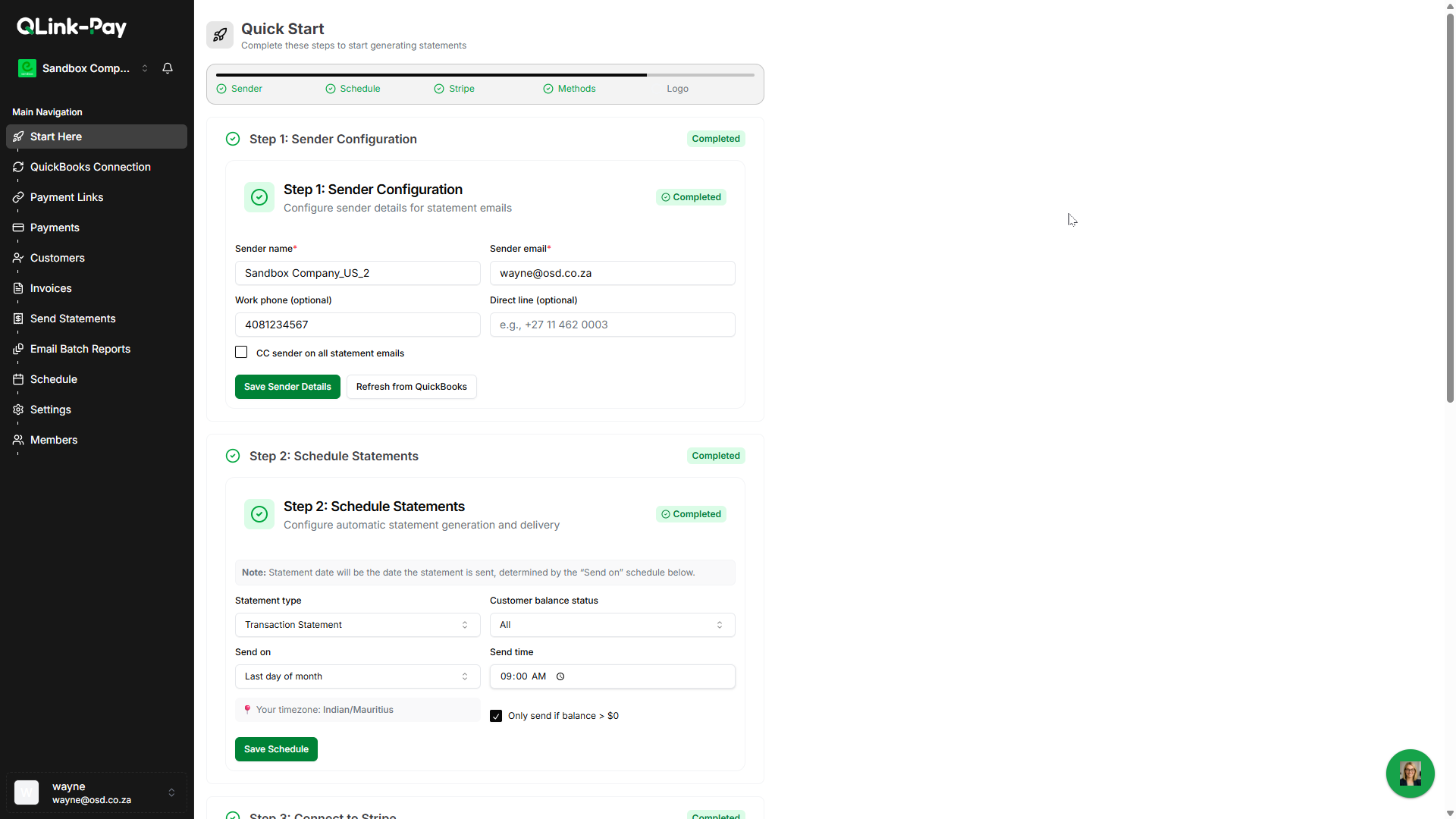The image size is (1456, 819).
Task: Click the Quick Start rocket icon
Action: (x=220, y=35)
